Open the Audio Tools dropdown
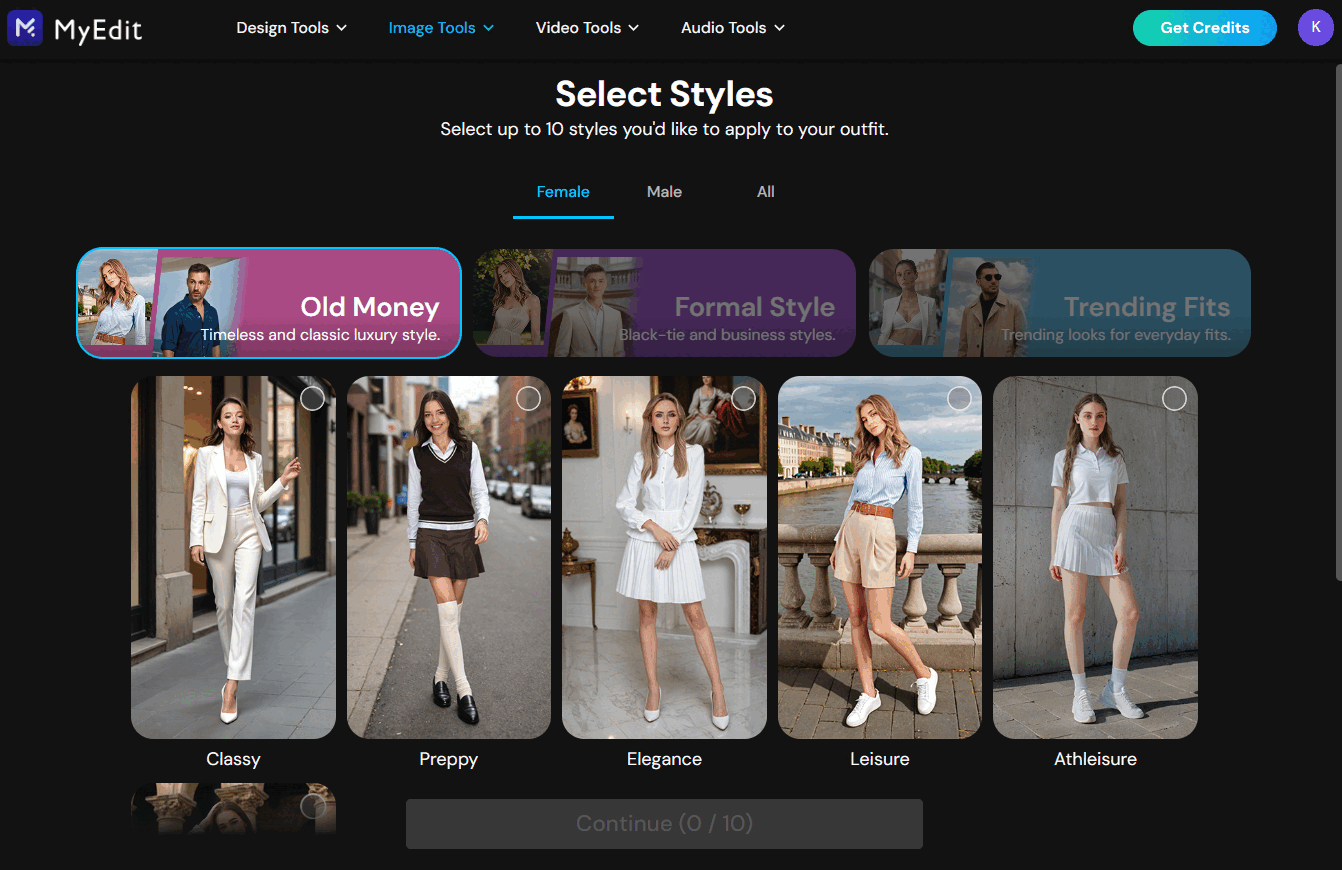 (733, 28)
